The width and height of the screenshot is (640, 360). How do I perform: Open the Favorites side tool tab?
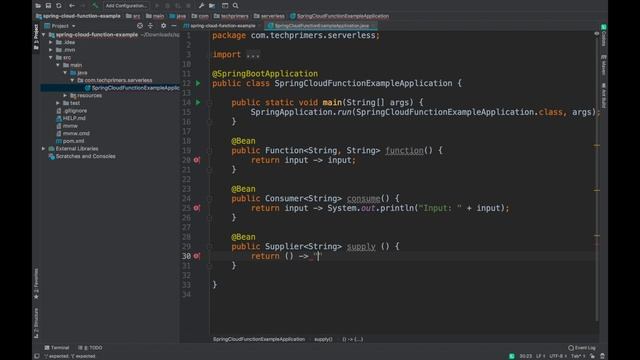(36, 283)
